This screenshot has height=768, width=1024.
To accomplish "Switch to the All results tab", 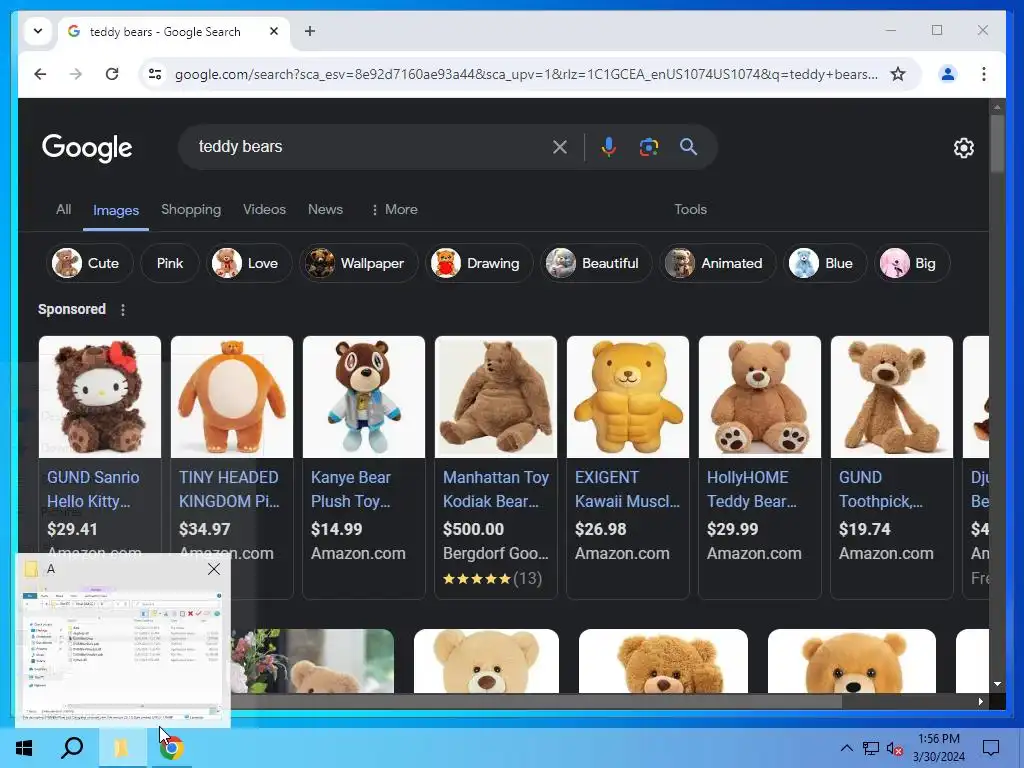I will (x=63, y=210).
